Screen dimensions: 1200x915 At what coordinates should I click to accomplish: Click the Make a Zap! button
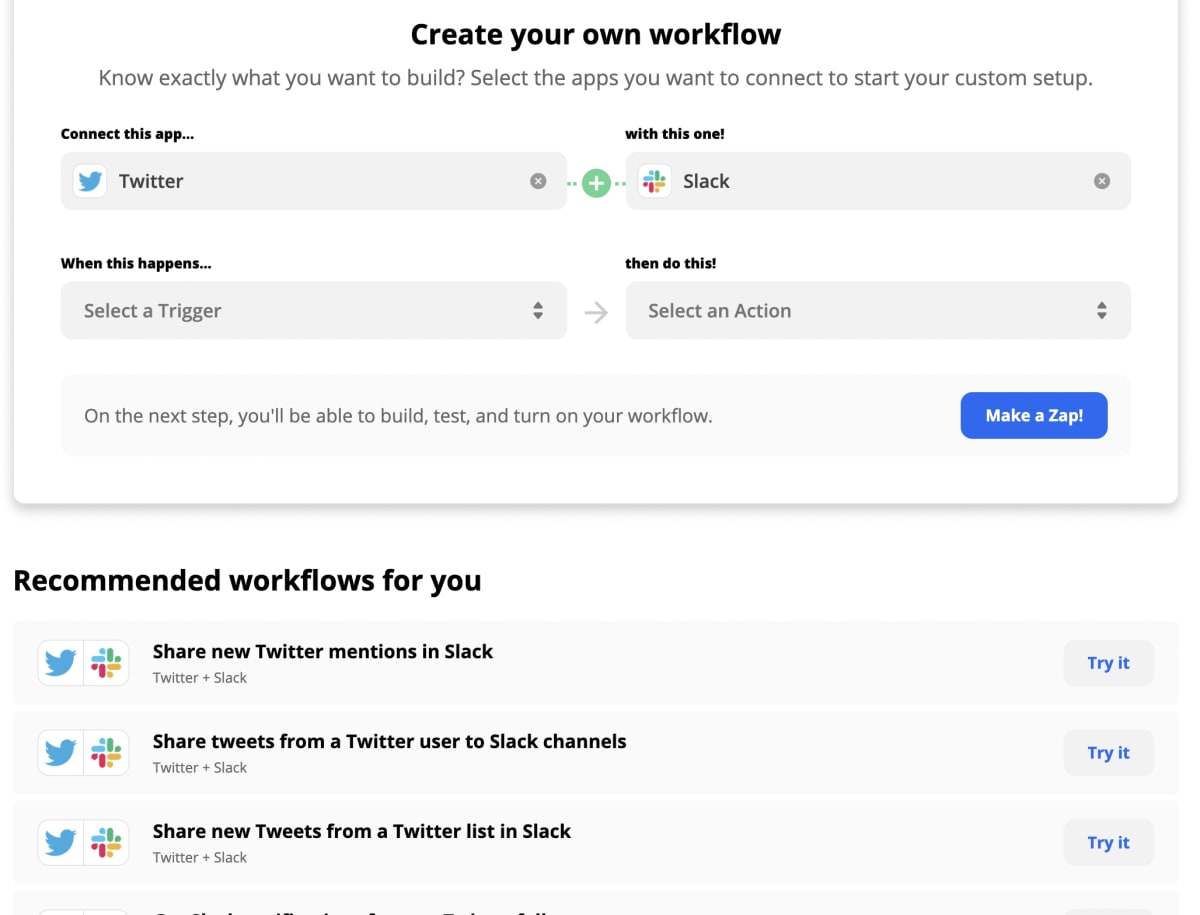1034,415
